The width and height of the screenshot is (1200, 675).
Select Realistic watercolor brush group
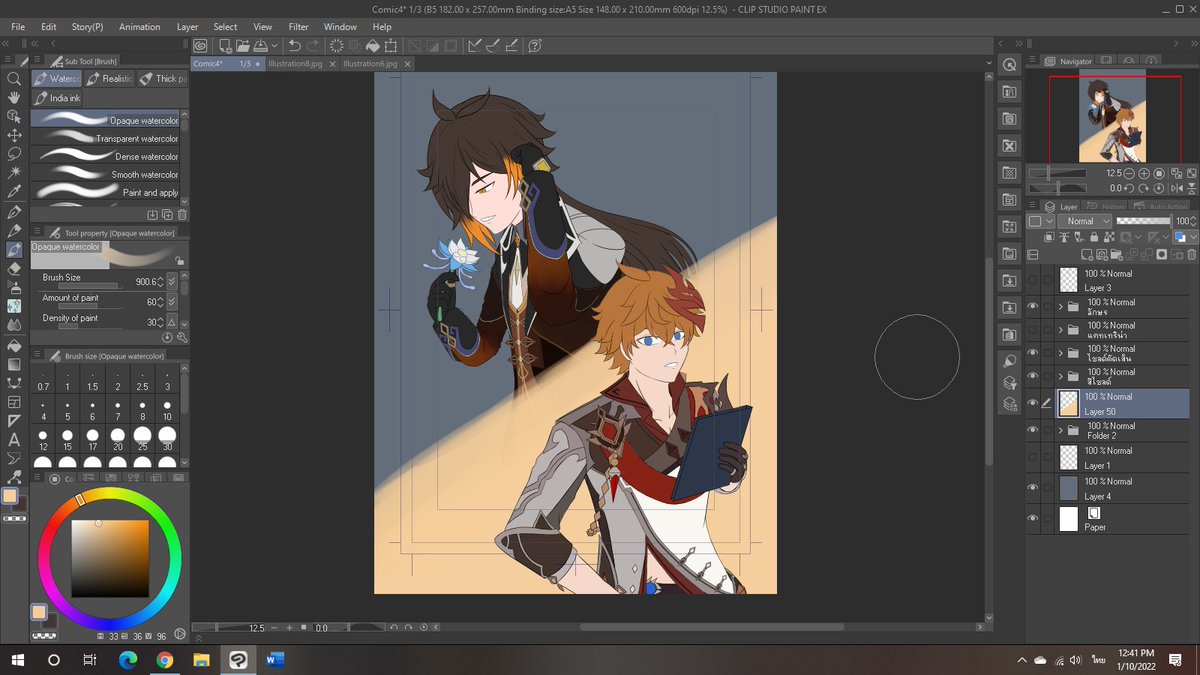point(109,78)
